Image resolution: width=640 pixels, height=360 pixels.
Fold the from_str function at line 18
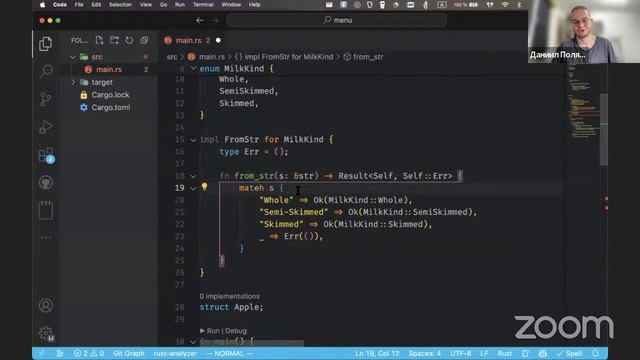193,176
